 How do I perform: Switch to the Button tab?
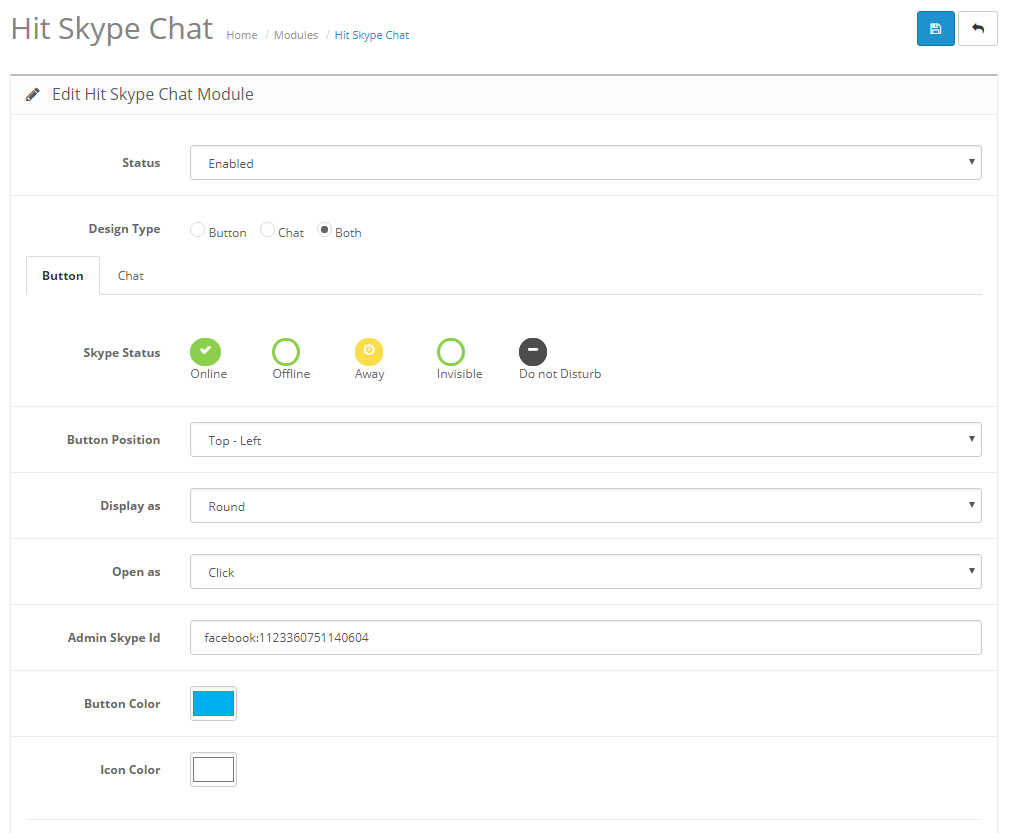pyautogui.click(x=63, y=276)
